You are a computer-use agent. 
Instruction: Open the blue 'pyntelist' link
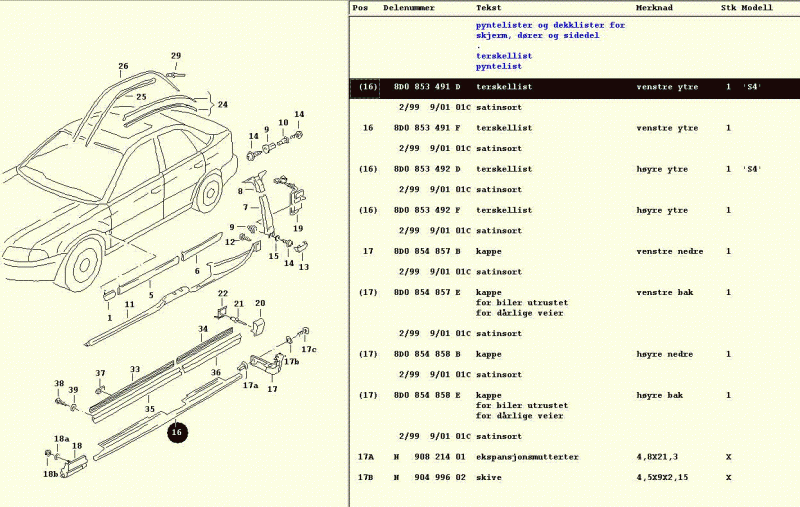pos(498,66)
